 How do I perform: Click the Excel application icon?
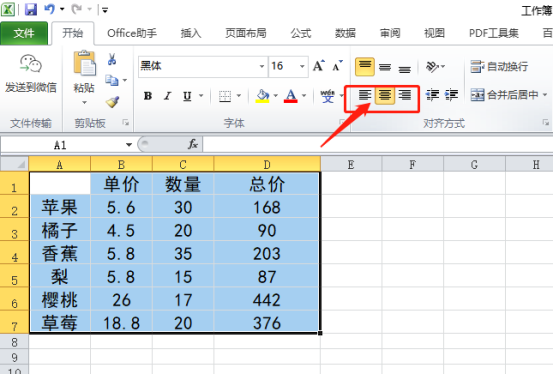(8, 10)
